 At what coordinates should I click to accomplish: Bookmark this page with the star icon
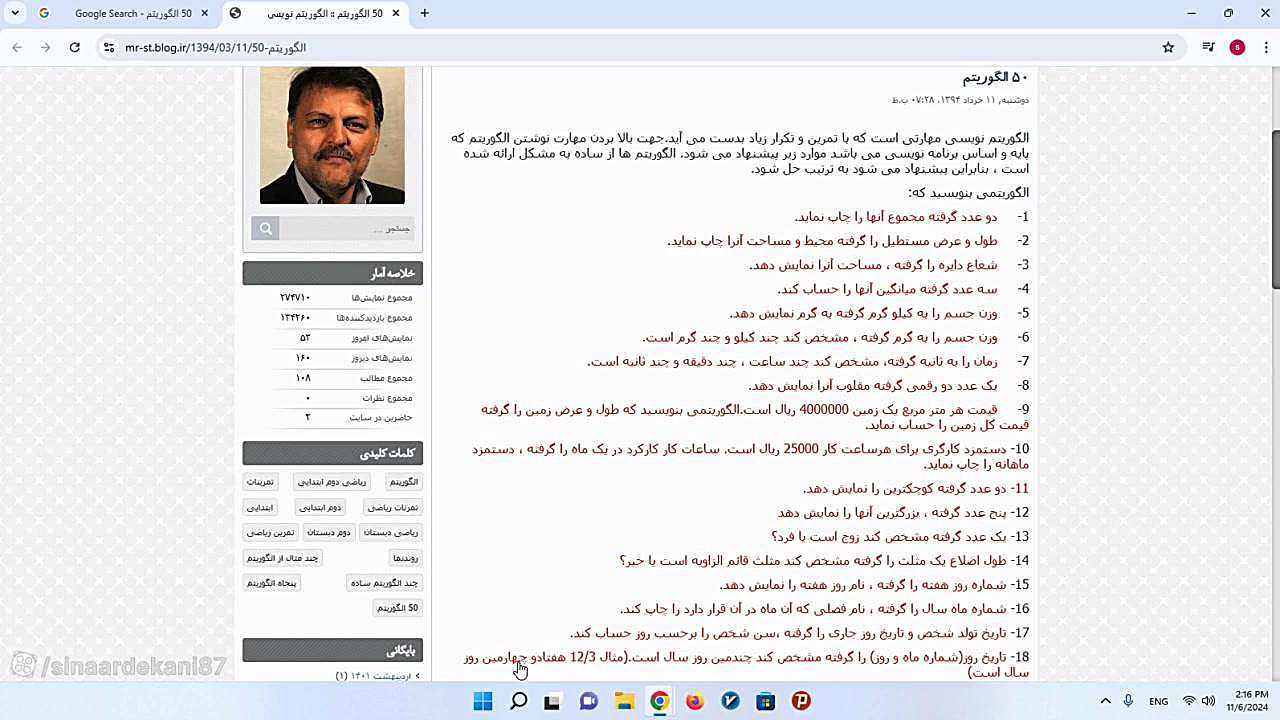(1168, 47)
